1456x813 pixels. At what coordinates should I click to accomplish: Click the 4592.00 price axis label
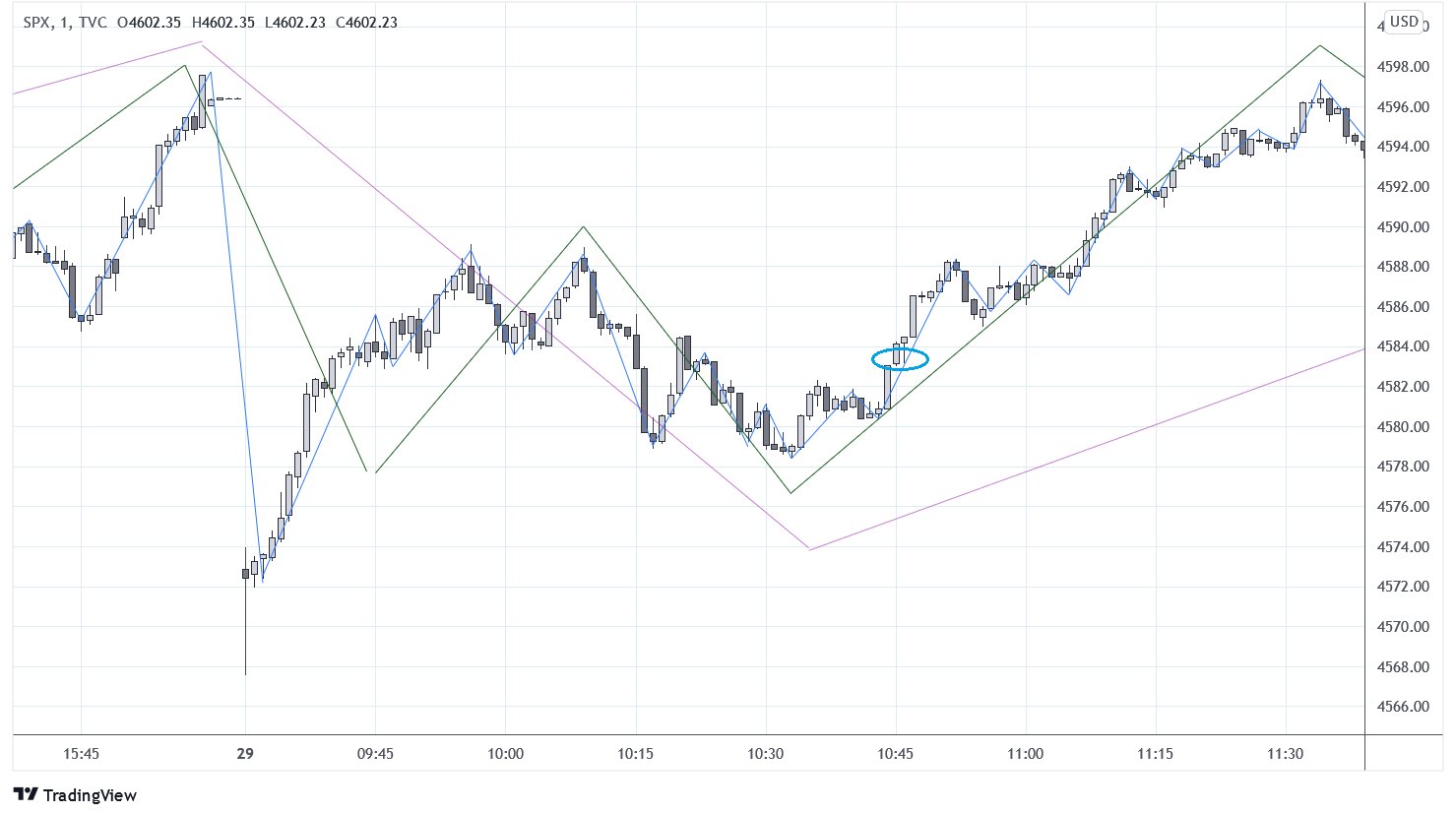1404,187
